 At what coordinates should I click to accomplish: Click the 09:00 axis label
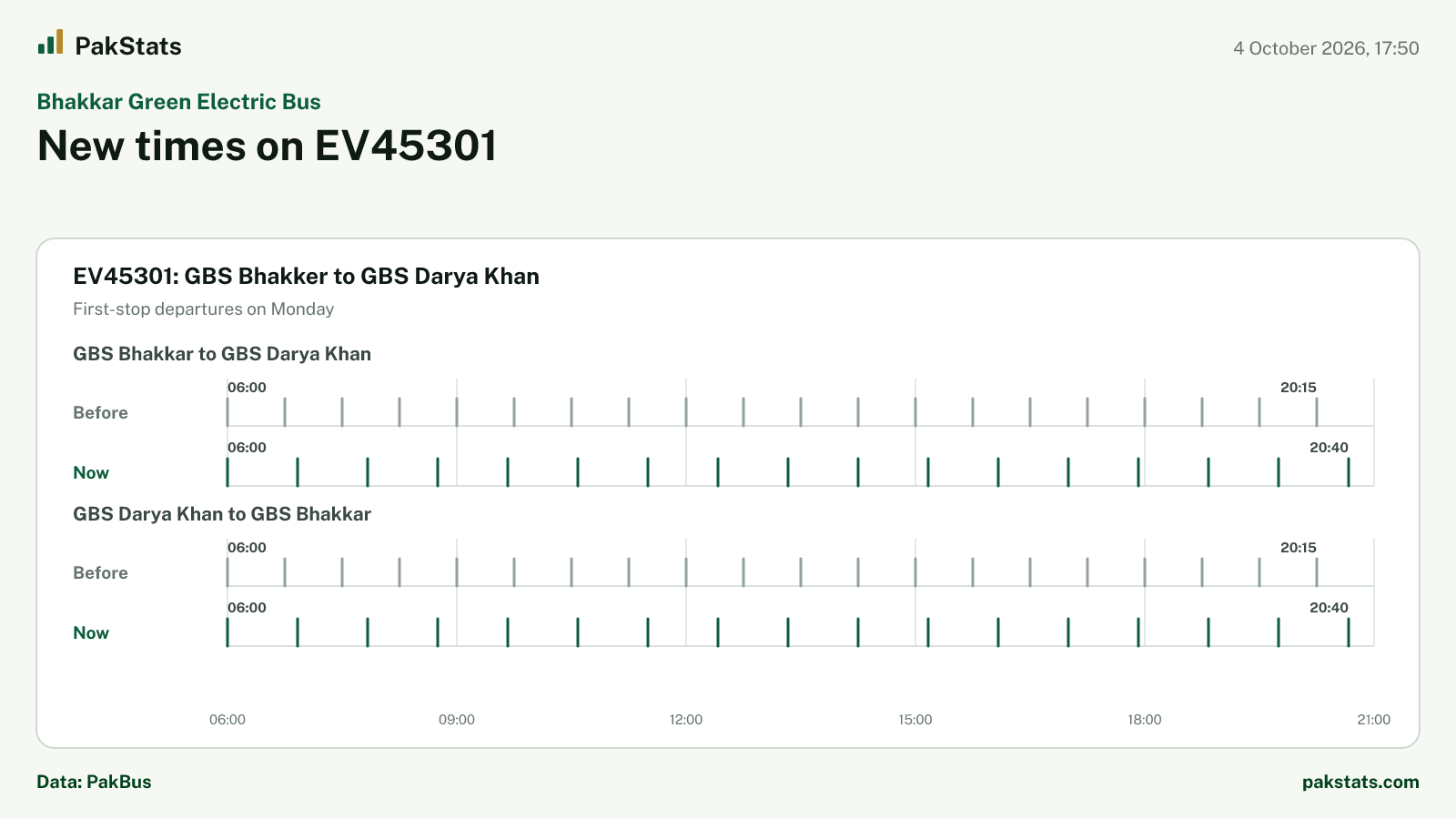click(457, 720)
